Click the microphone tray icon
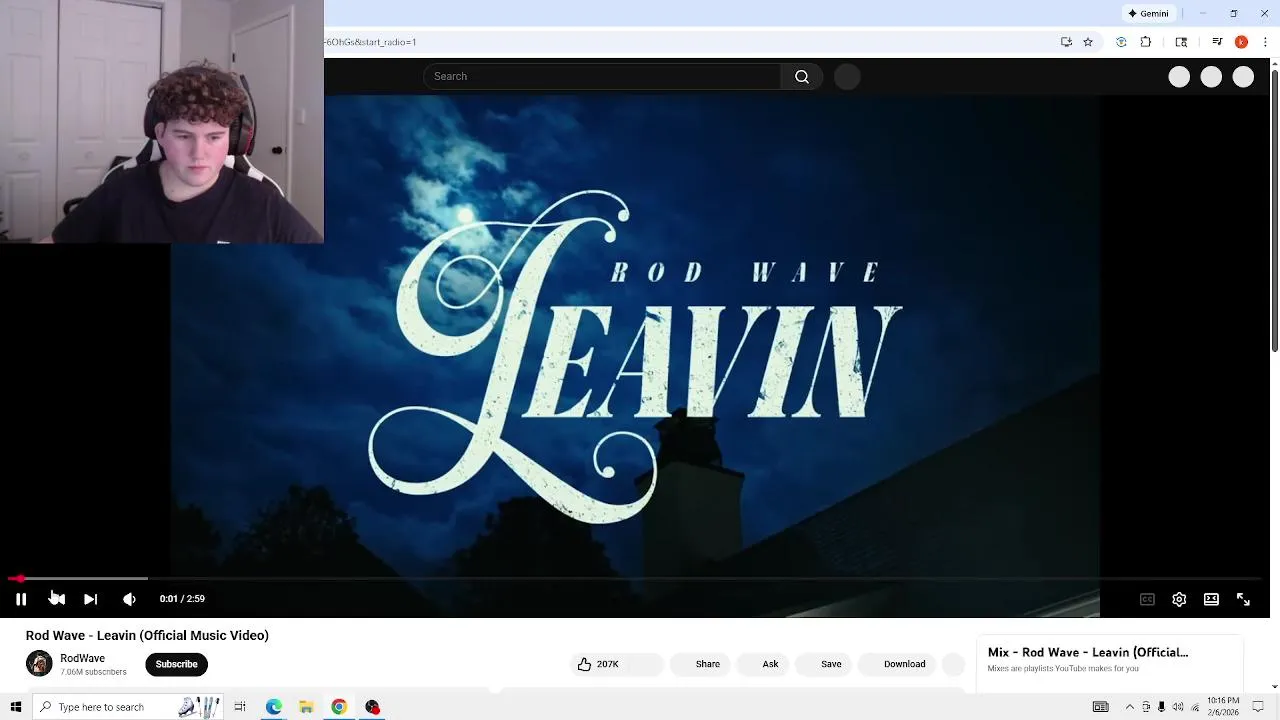 1161,707
